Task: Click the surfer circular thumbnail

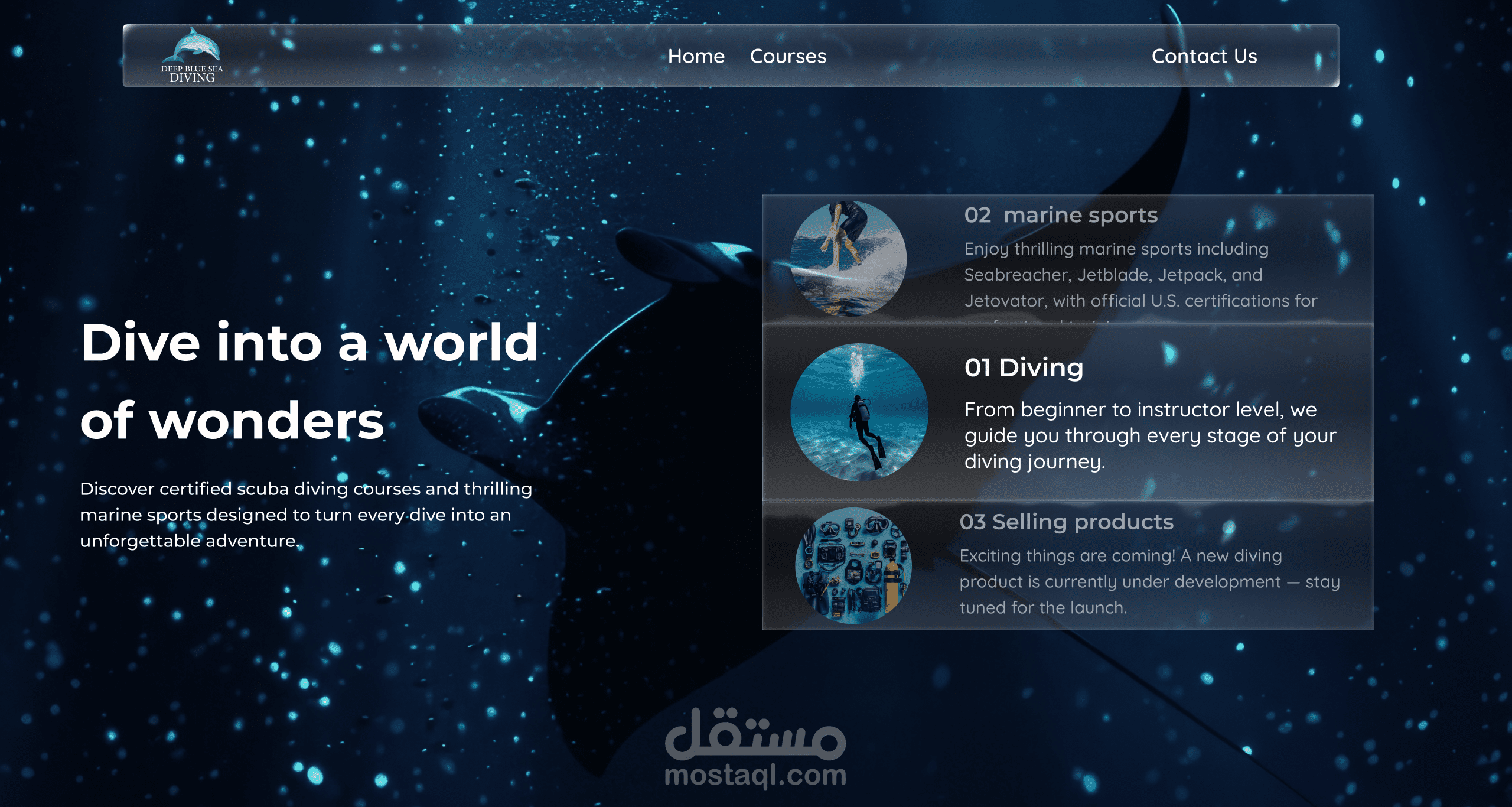Action: point(848,259)
